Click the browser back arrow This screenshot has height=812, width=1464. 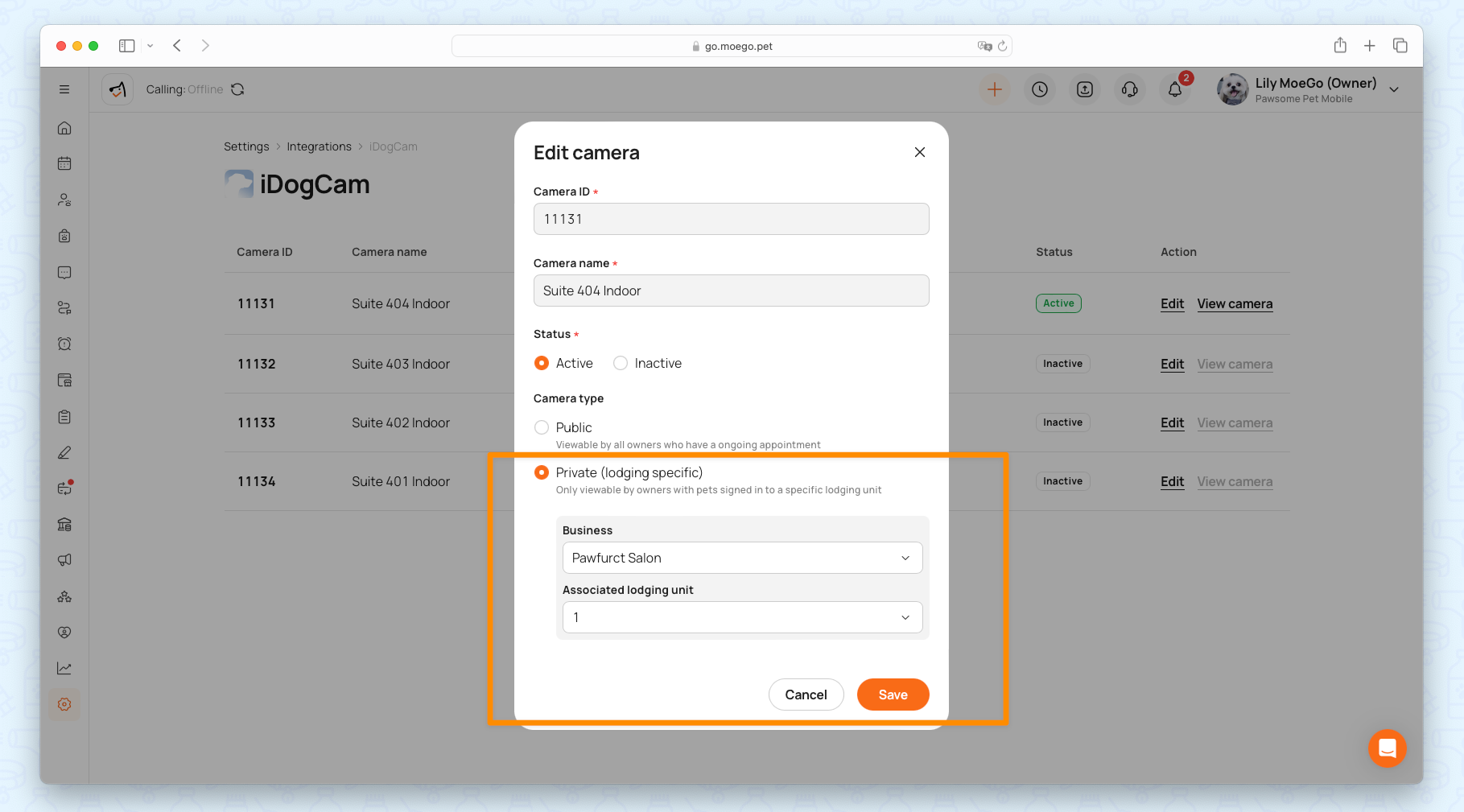coord(177,46)
